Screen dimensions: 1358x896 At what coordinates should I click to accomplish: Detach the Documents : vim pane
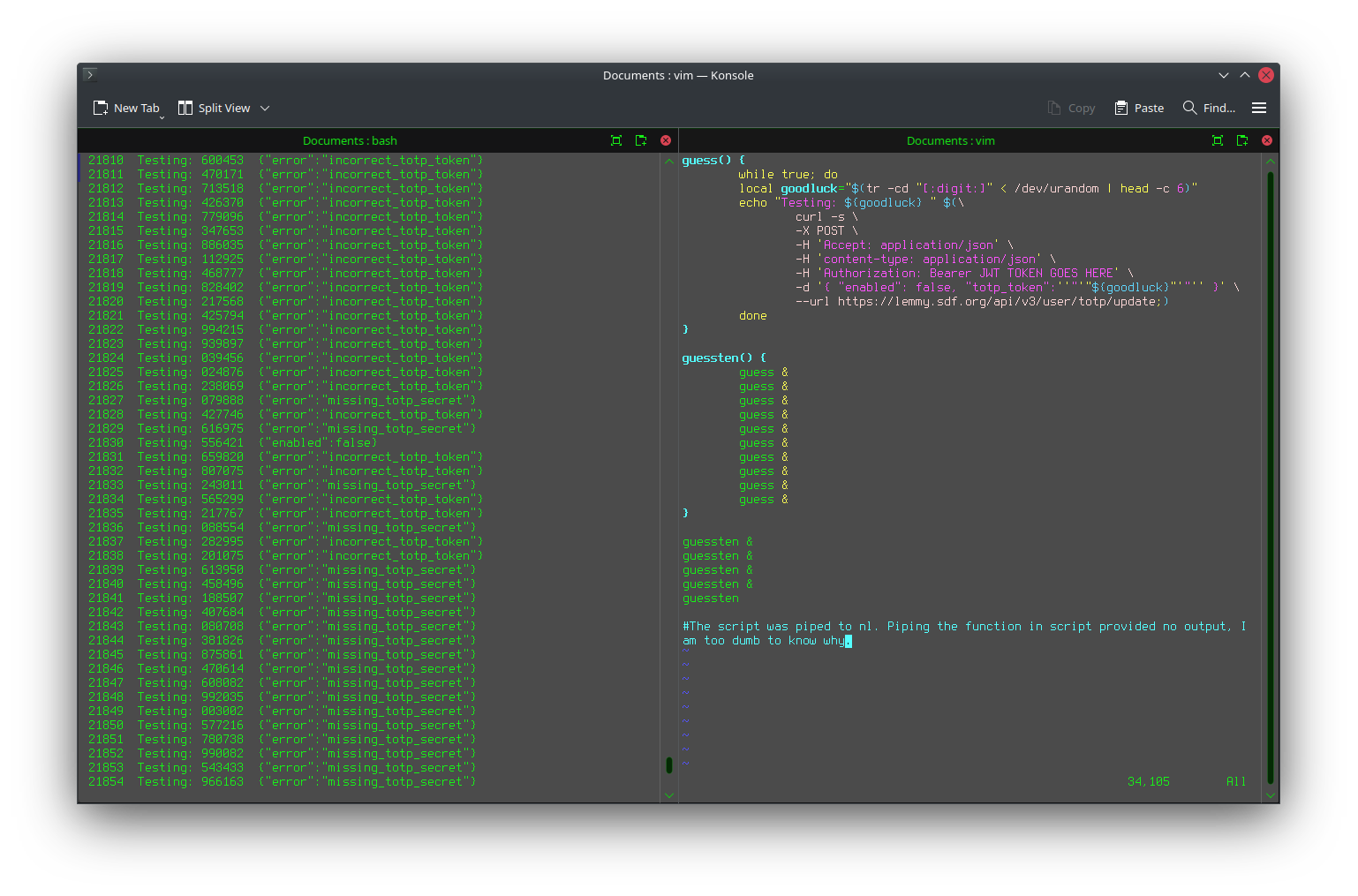1242,140
